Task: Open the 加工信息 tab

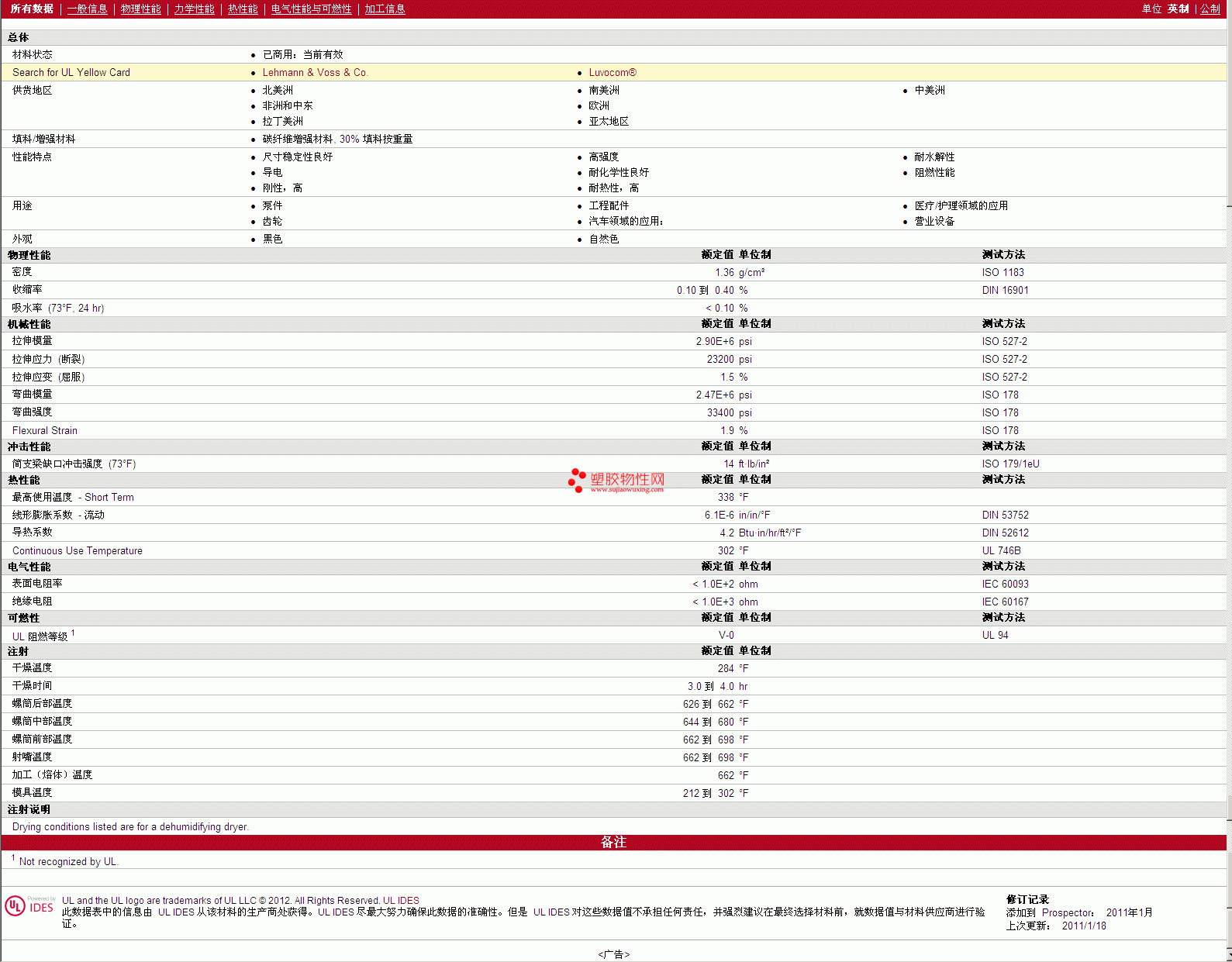Action: click(385, 9)
